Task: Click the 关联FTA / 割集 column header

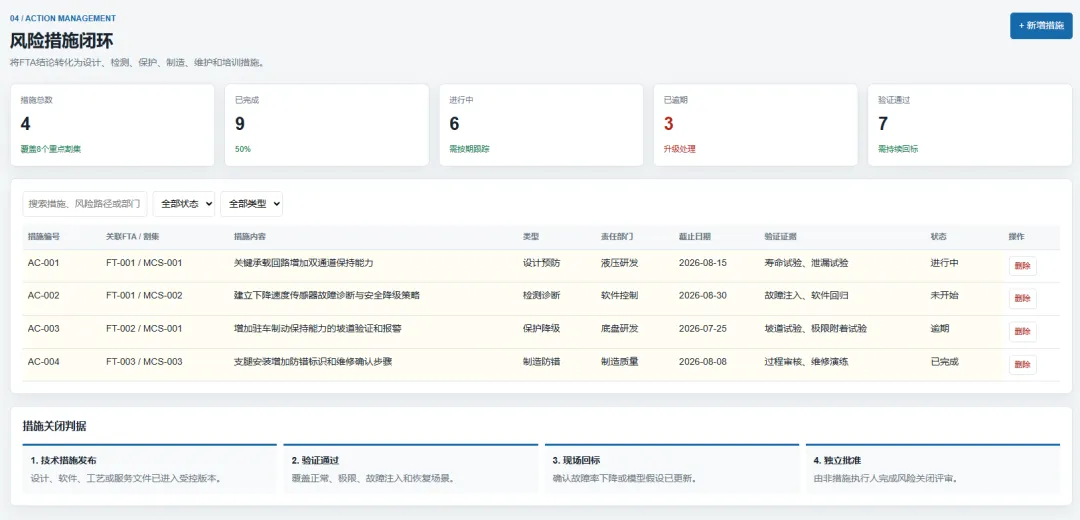Action: [132, 236]
